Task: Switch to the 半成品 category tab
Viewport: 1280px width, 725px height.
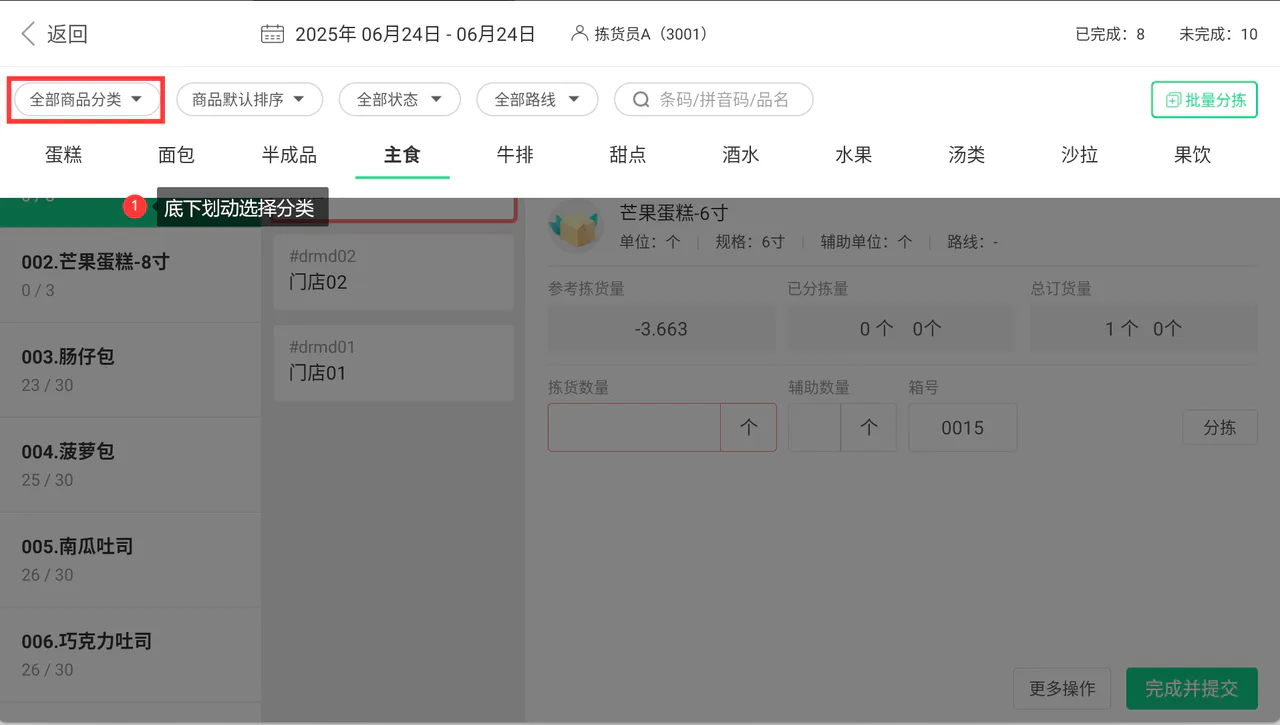Action: 290,155
